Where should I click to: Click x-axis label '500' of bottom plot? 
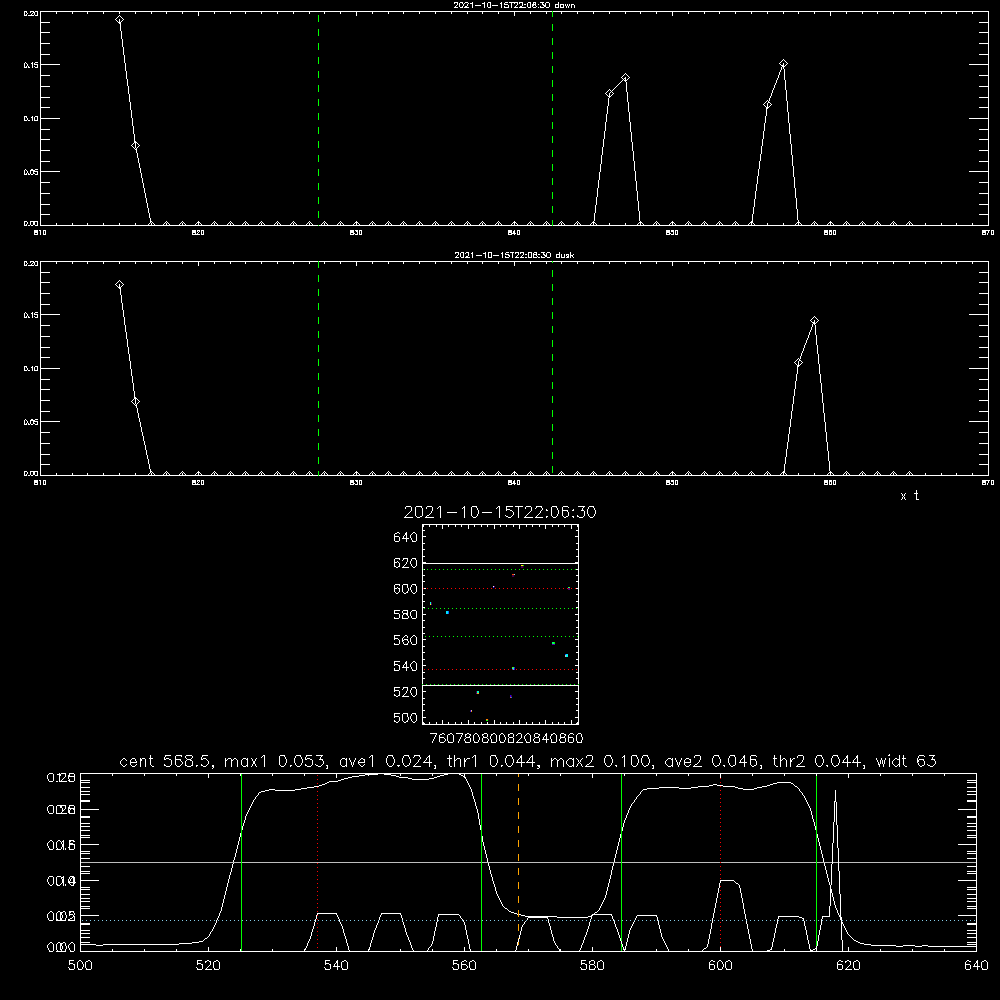[x=80, y=966]
